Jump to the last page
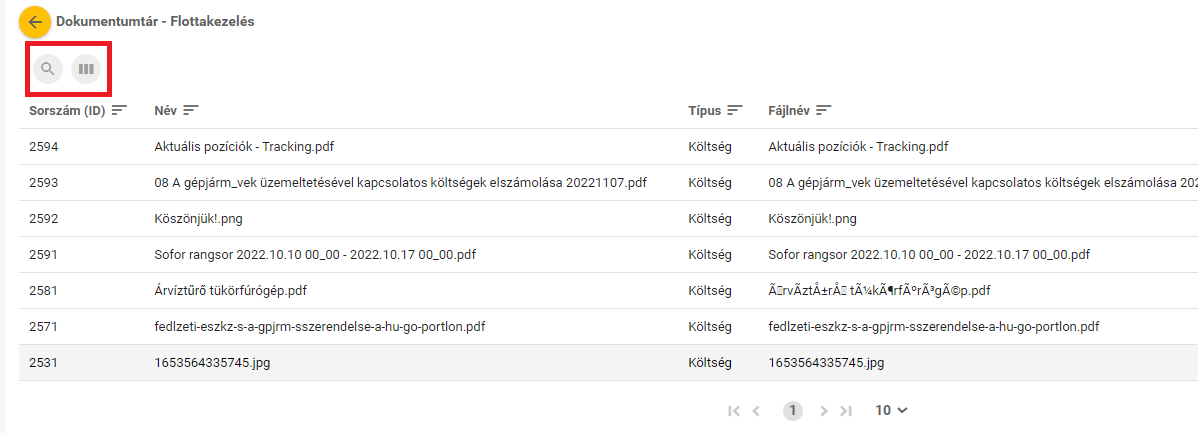 (x=846, y=410)
